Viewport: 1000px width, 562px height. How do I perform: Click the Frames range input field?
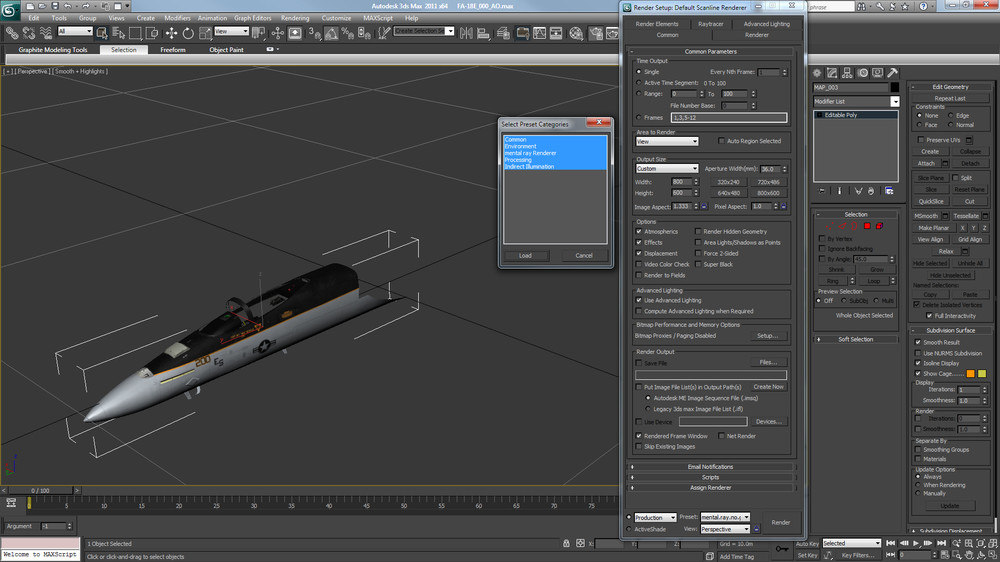pos(729,118)
